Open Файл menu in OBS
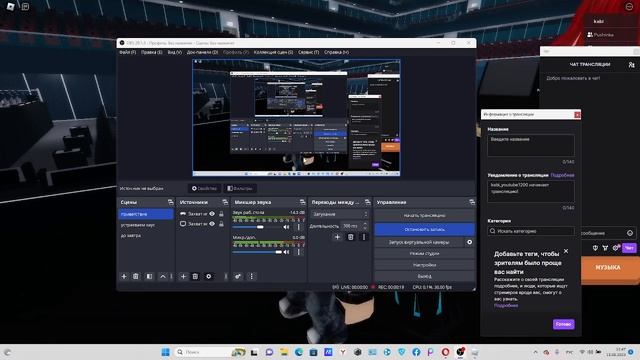640x360 pixels. [127, 52]
